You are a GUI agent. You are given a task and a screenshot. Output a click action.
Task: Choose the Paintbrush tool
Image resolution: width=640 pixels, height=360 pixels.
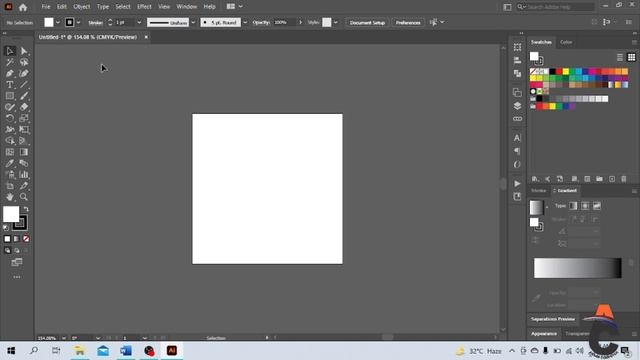(24, 96)
